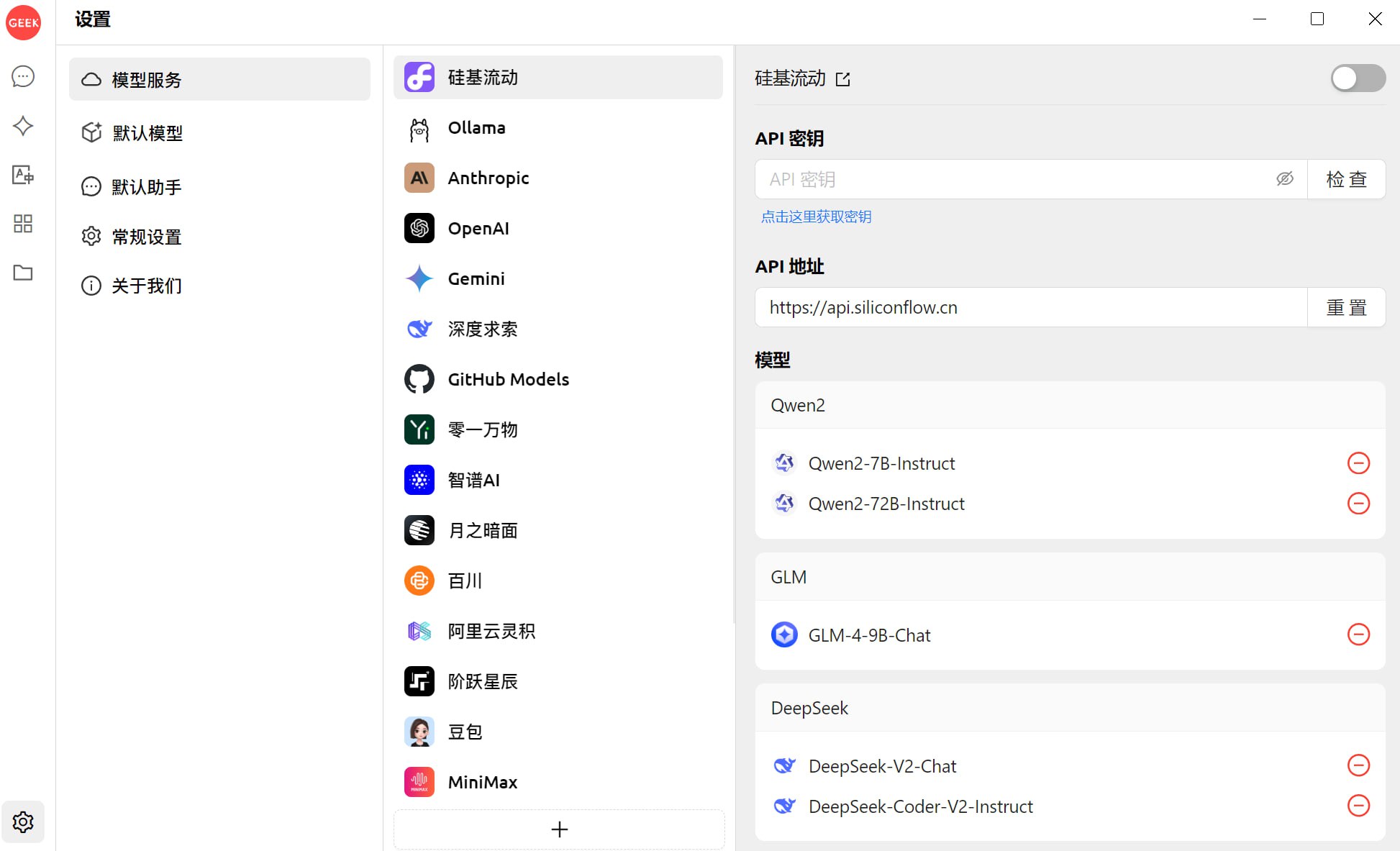Click the API 地址 URL field

point(1031,307)
